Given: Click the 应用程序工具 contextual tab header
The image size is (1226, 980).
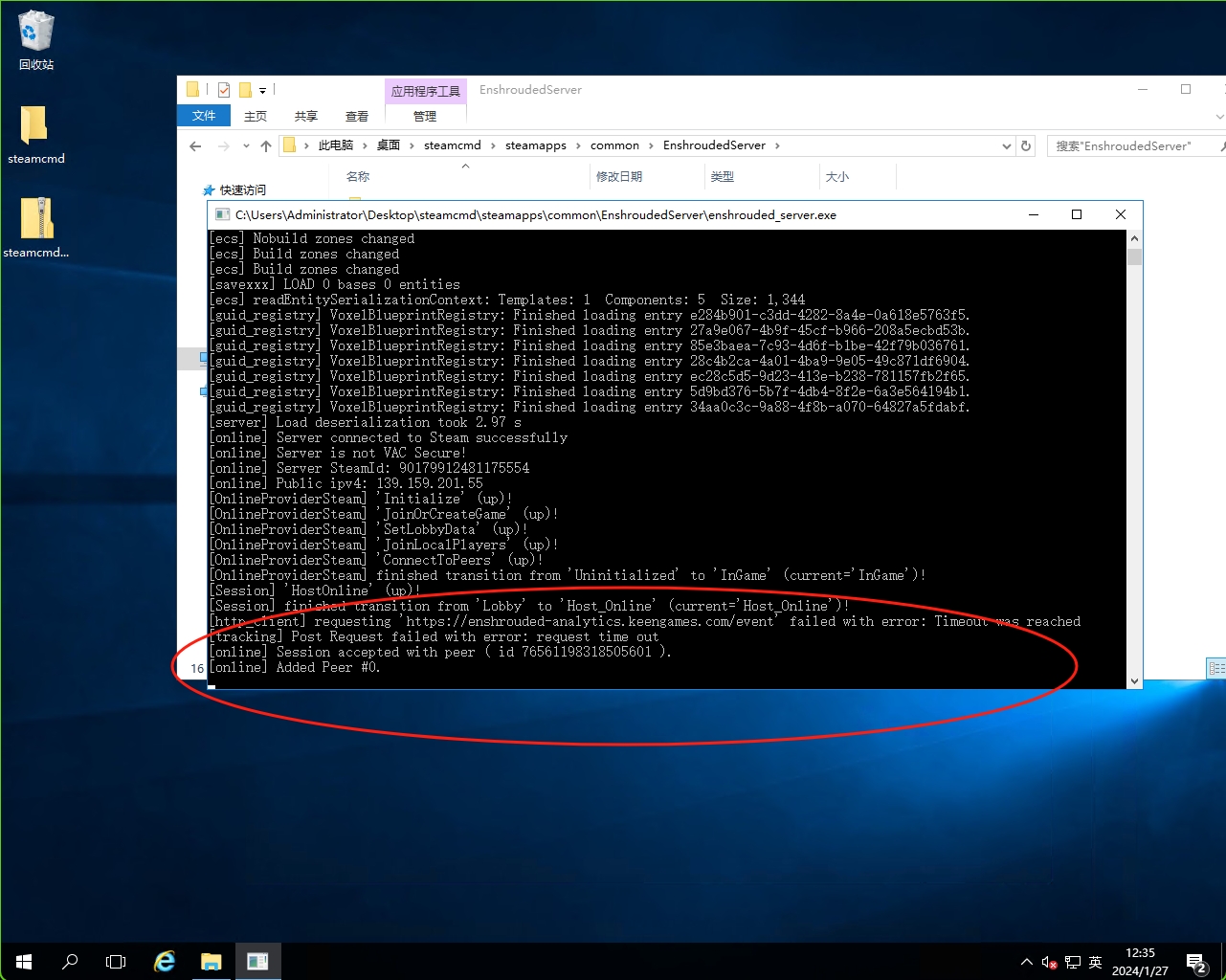Looking at the screenshot, I should (425, 91).
